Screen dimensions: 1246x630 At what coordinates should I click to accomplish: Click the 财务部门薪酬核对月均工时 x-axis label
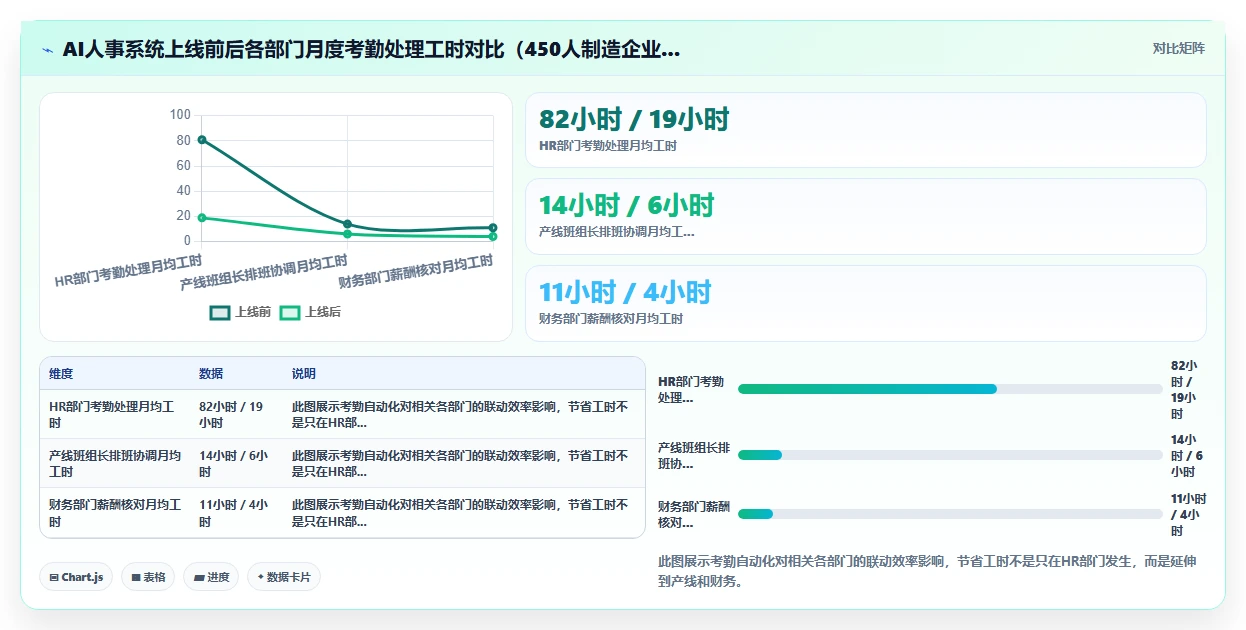(416, 271)
